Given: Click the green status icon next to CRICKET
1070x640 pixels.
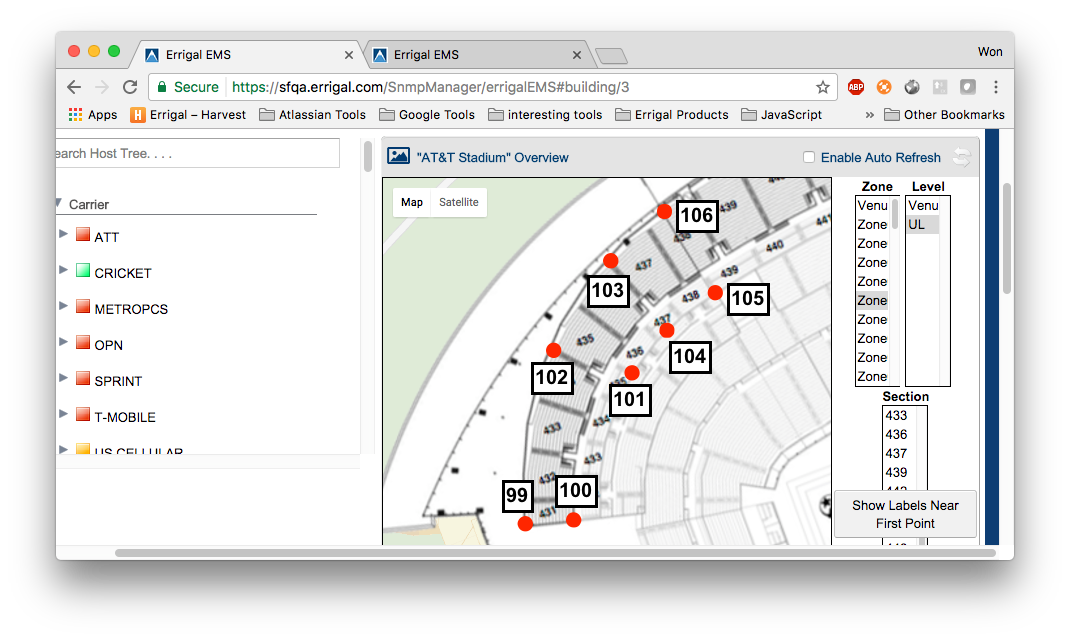Looking at the screenshot, I should click(x=83, y=272).
